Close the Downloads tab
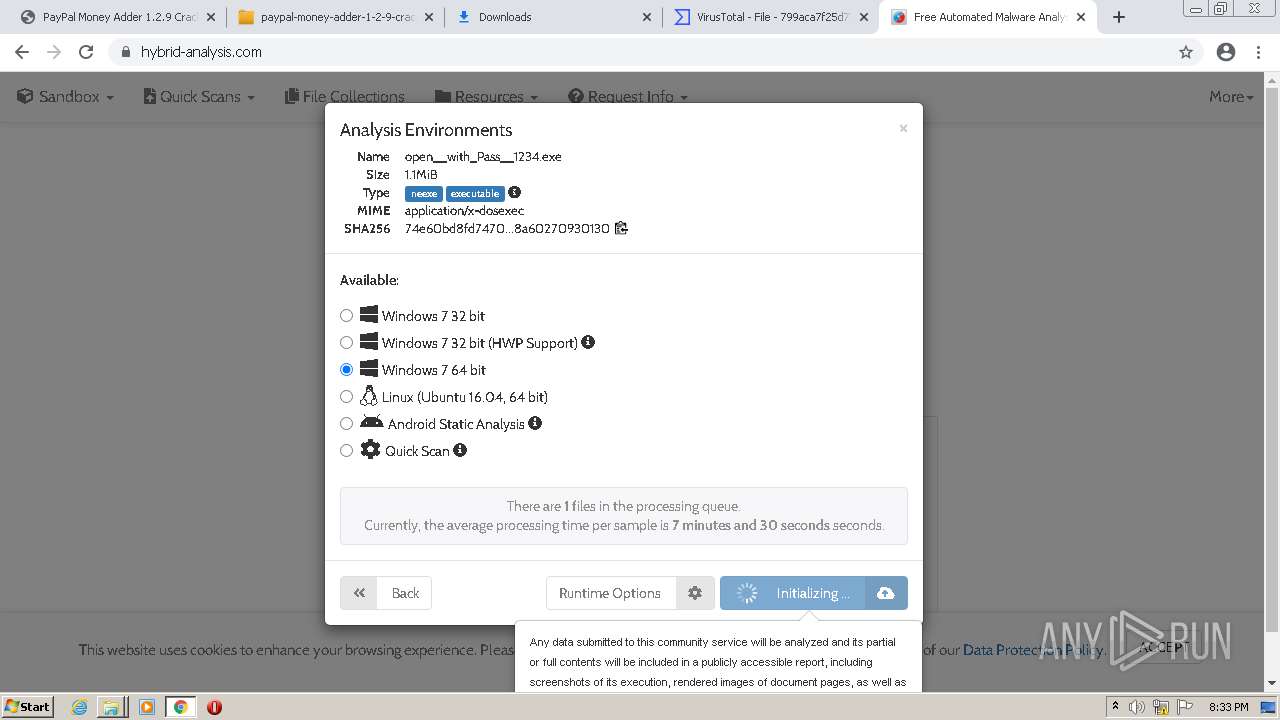This screenshot has width=1280, height=720. pyautogui.click(x=646, y=17)
